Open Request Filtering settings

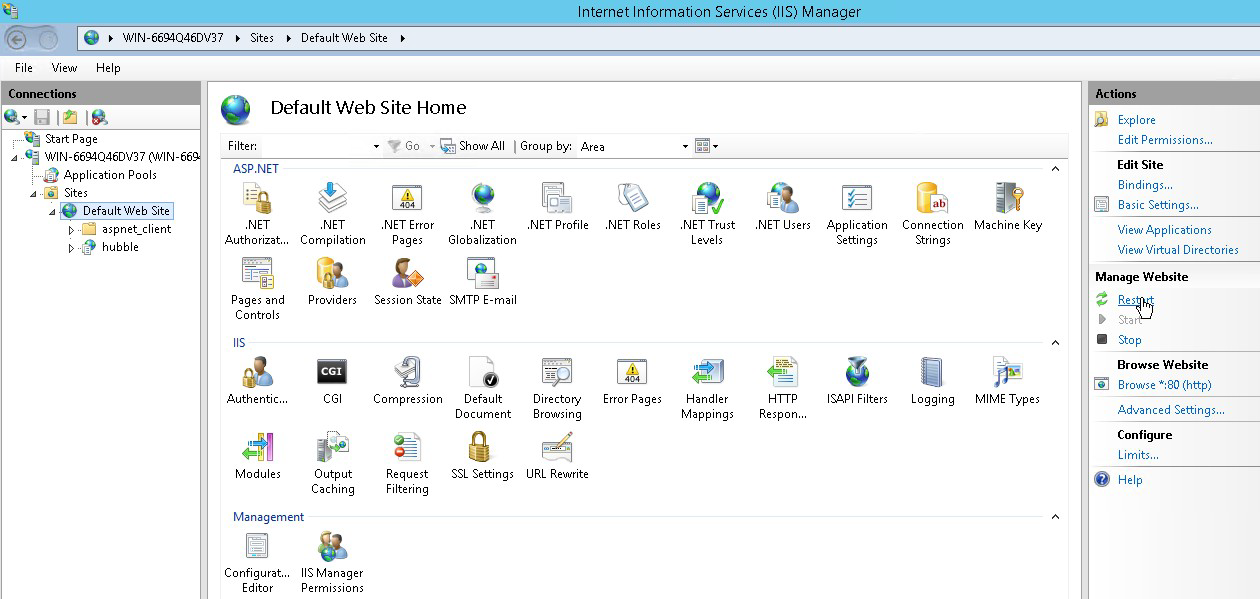click(407, 455)
